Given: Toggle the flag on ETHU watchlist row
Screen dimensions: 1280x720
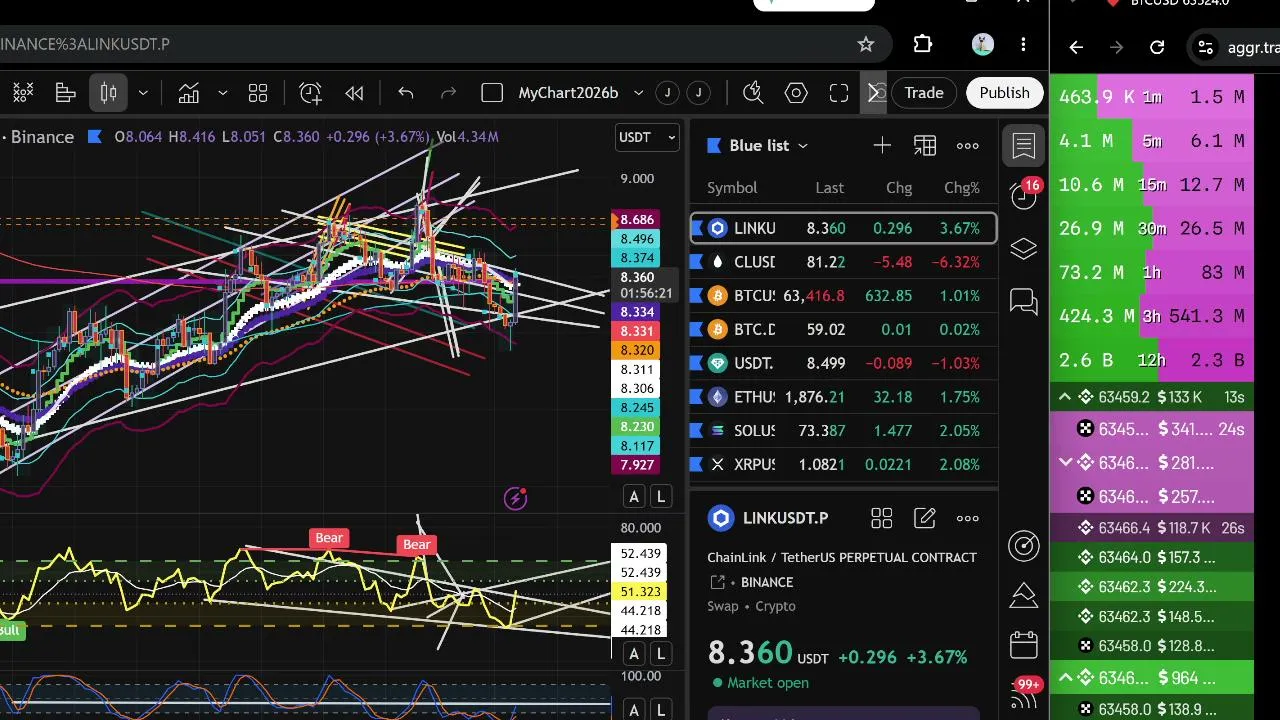Looking at the screenshot, I should pos(697,397).
